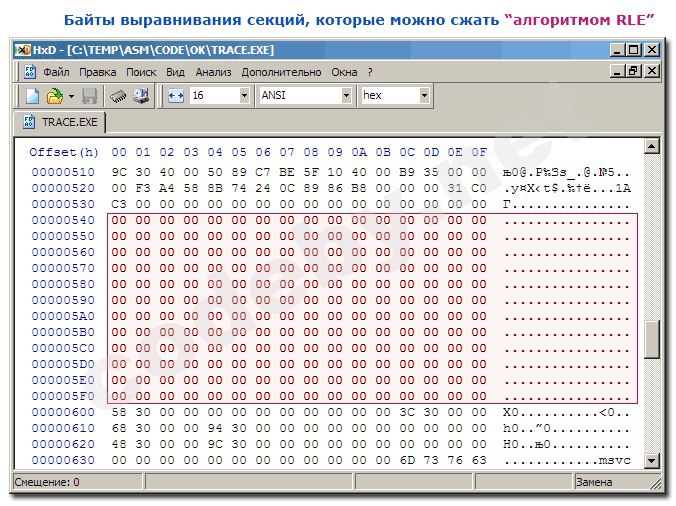Open the bytes per row 16 dropdown

click(x=244, y=95)
